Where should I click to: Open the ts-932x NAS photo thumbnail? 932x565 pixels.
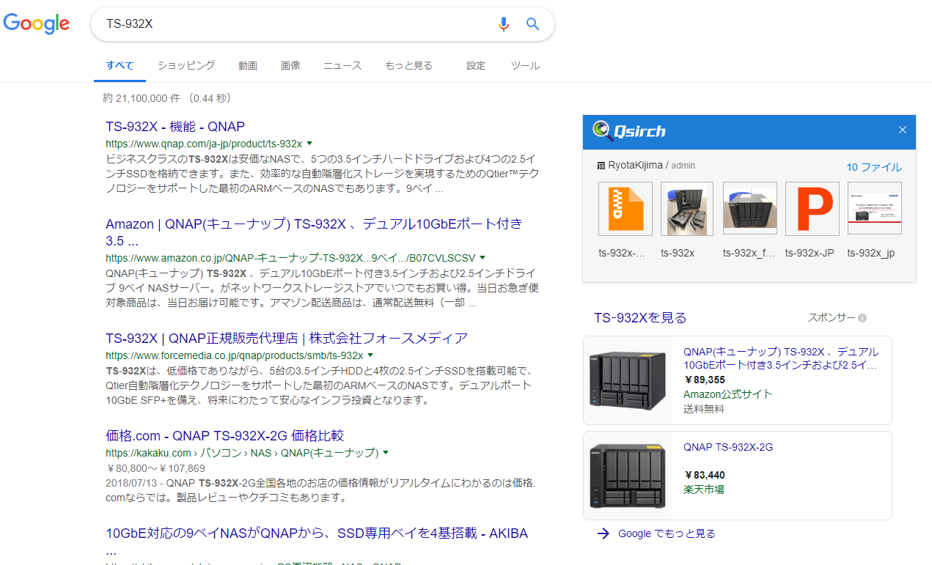[x=687, y=208]
